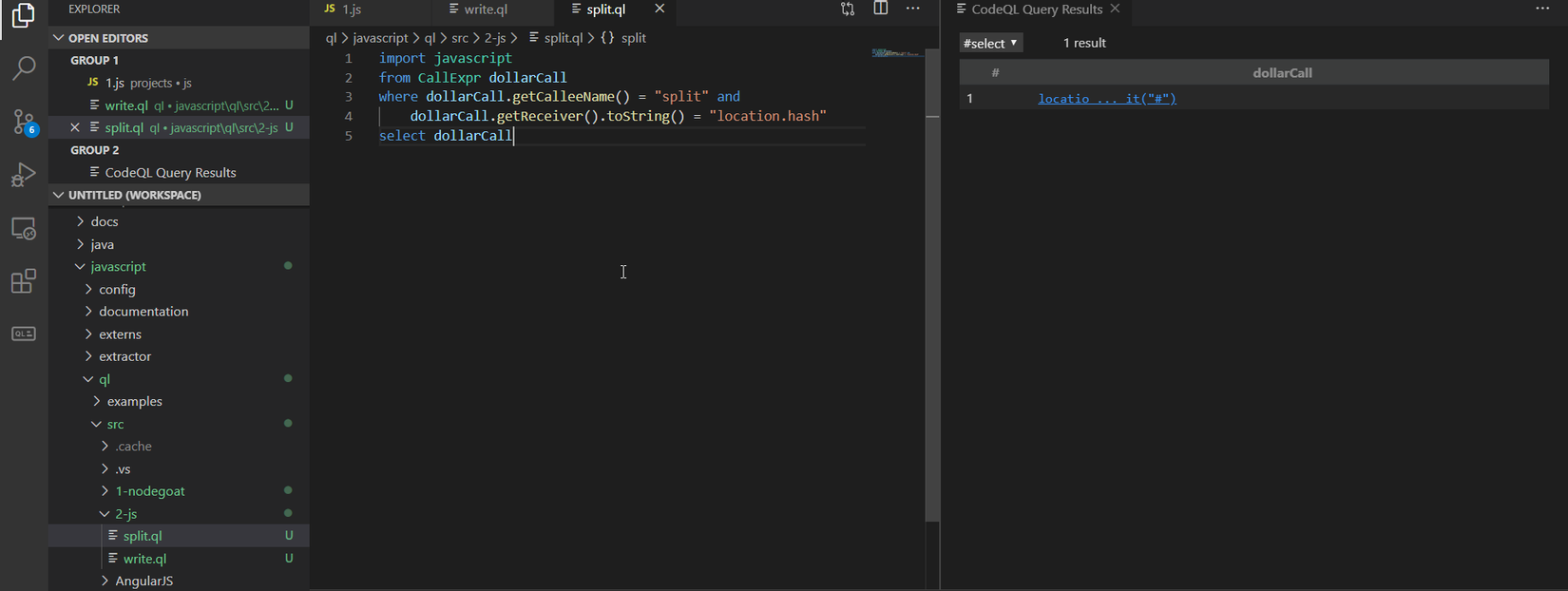Screen dimensions: 1568x591
Task: Click the "location.hash" string on line 4
Action: (x=768, y=116)
